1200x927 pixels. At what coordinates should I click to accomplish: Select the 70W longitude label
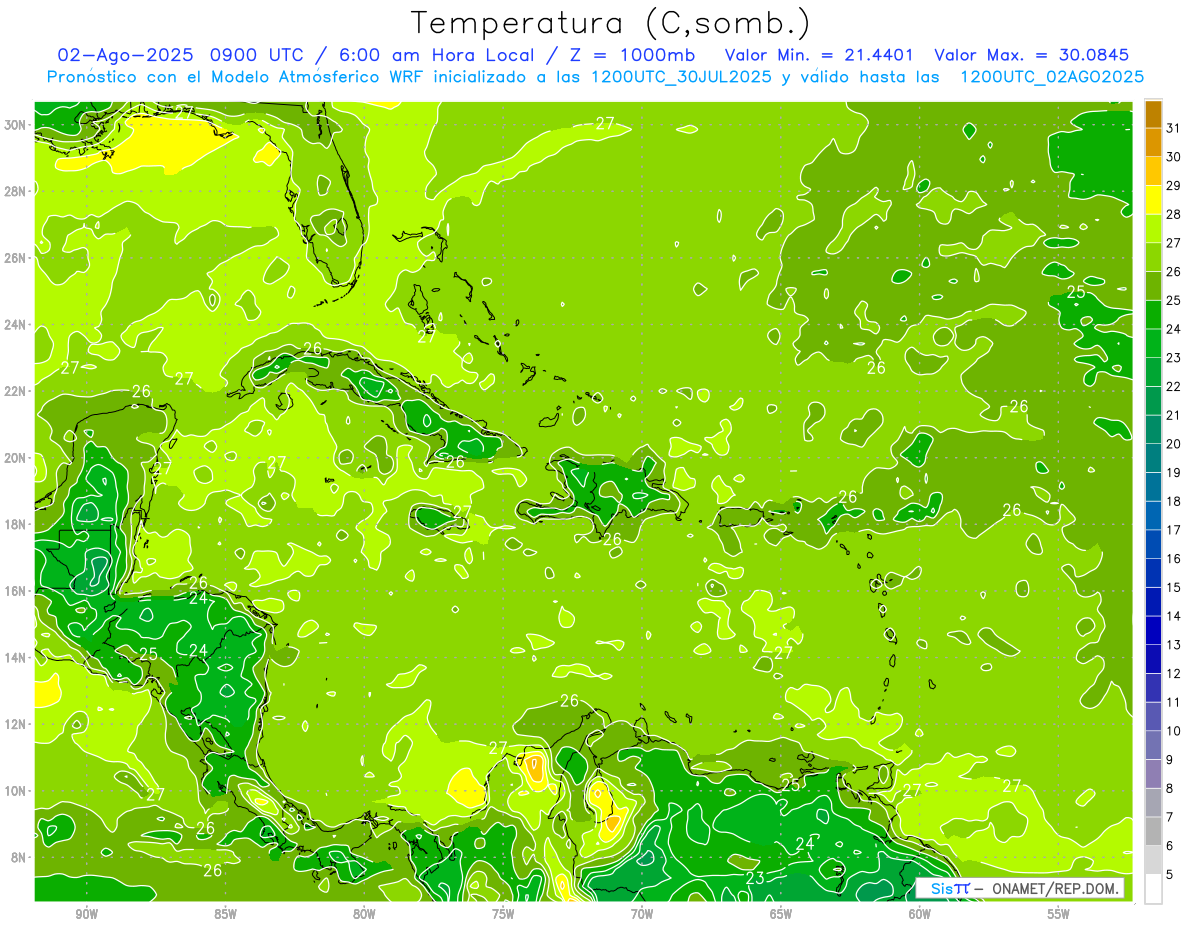pos(642,914)
